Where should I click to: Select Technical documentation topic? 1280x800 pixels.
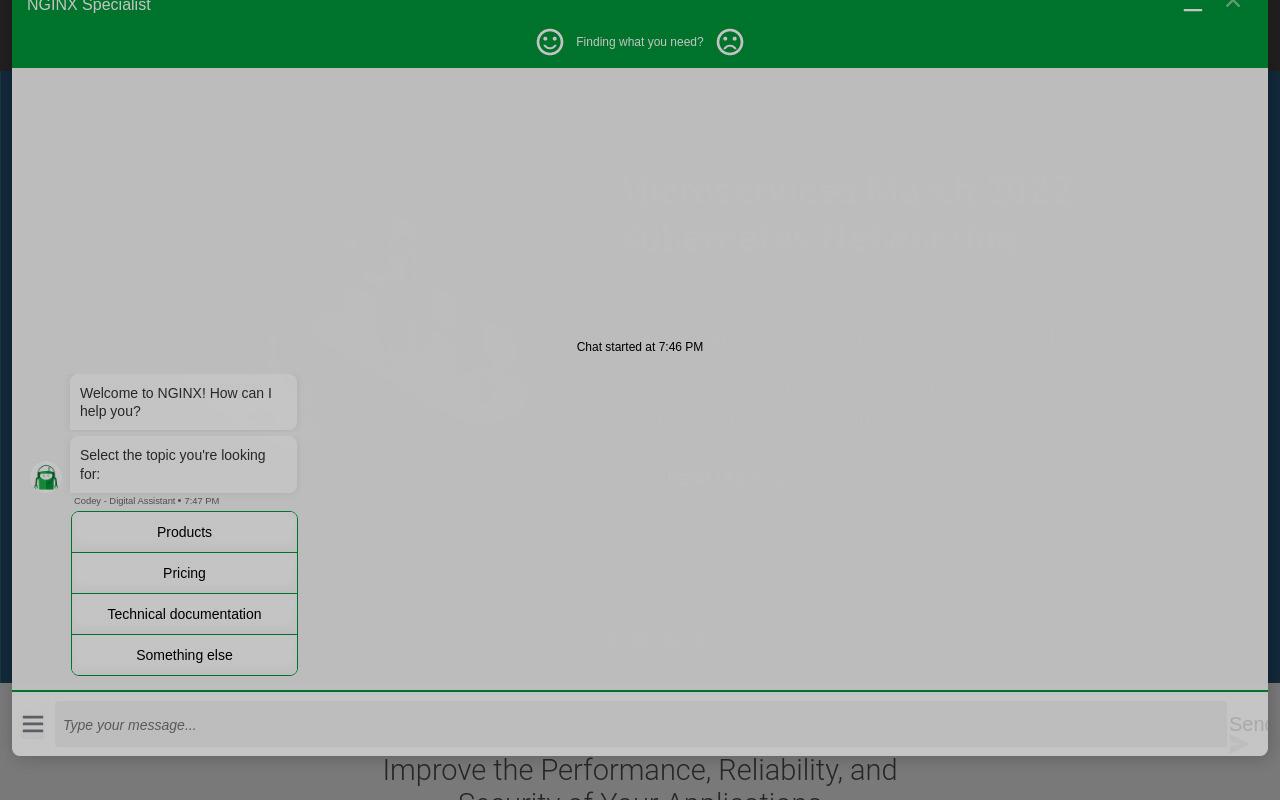[184, 614]
